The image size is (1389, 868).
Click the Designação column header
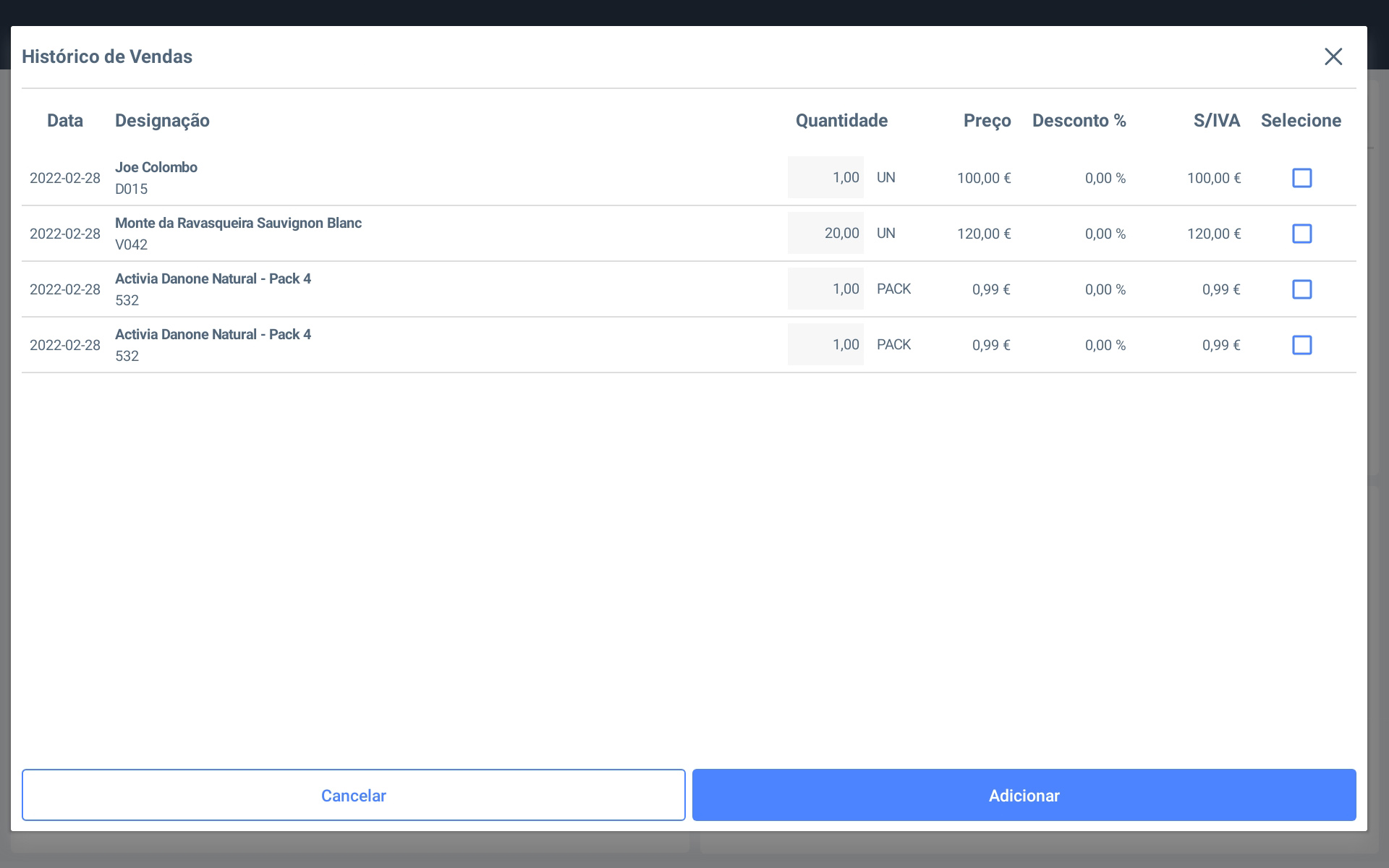coord(162,121)
